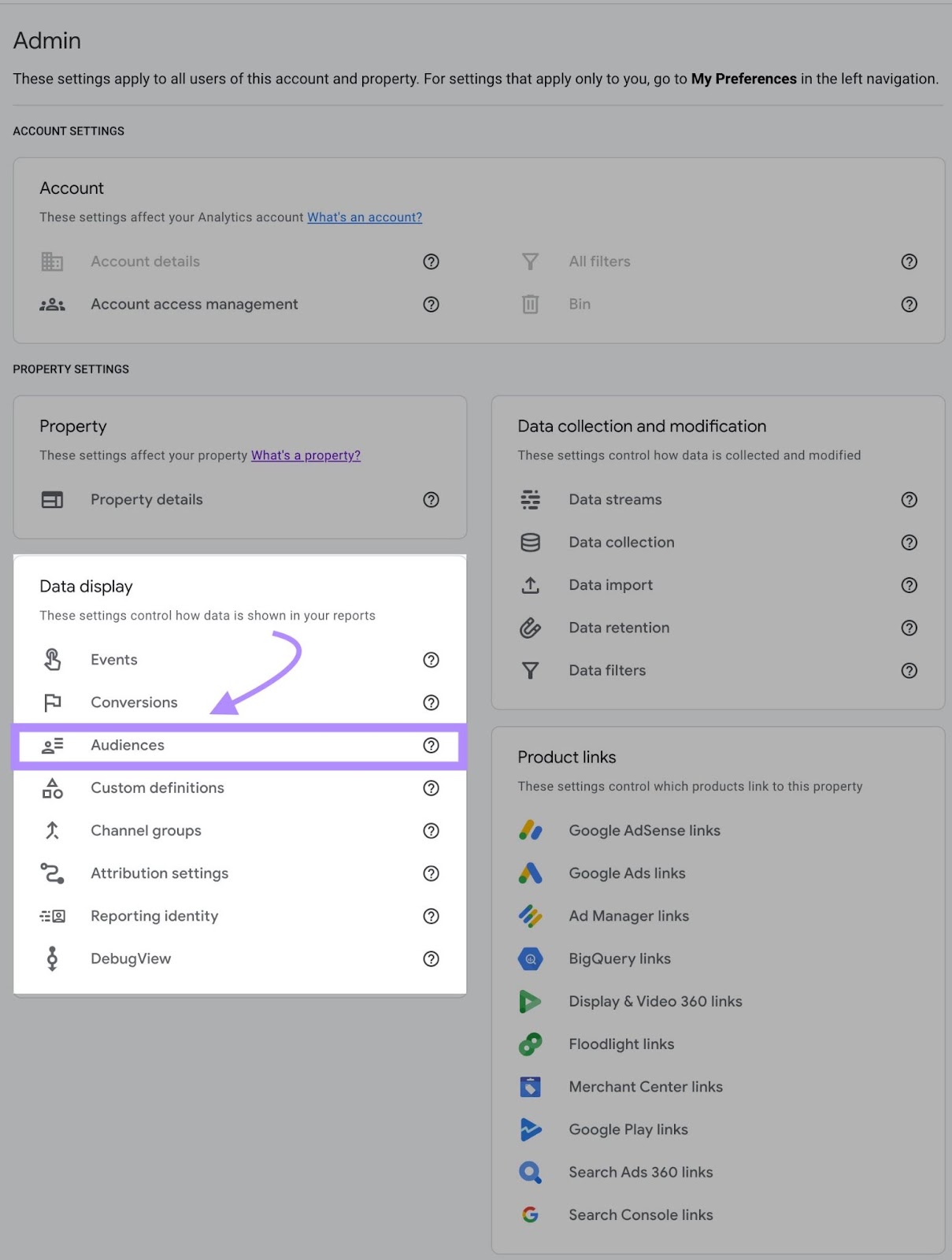Open help for Attribution settings
The height and width of the screenshot is (1260, 952).
click(431, 873)
